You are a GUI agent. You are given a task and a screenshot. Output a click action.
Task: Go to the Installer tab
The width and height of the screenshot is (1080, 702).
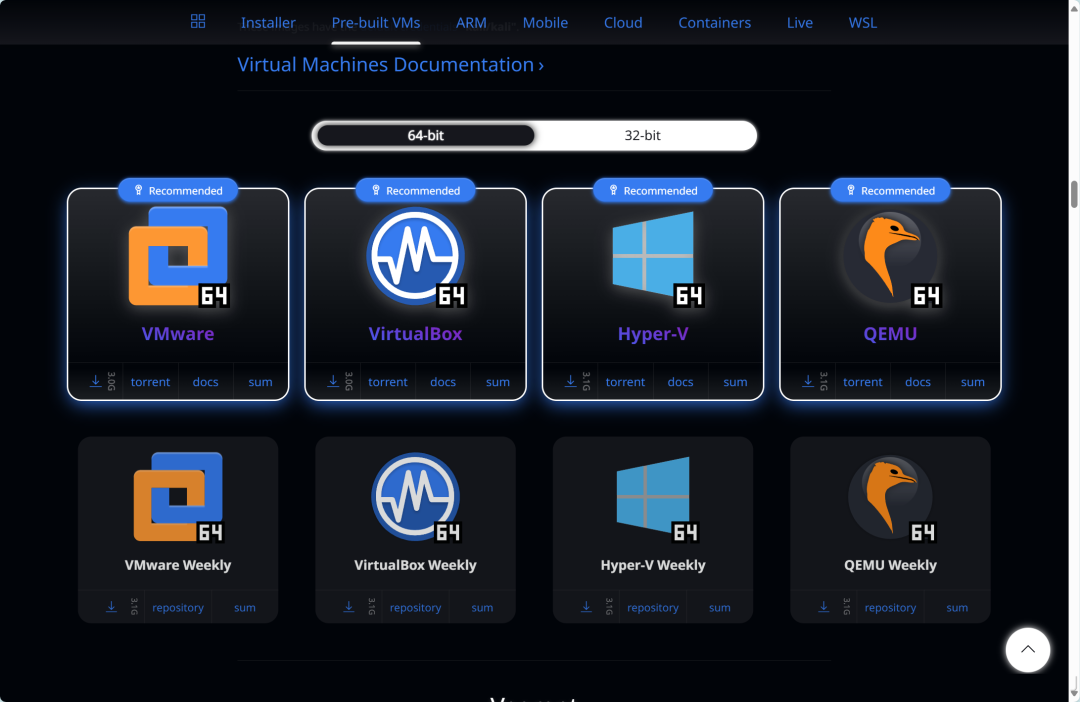click(x=268, y=22)
